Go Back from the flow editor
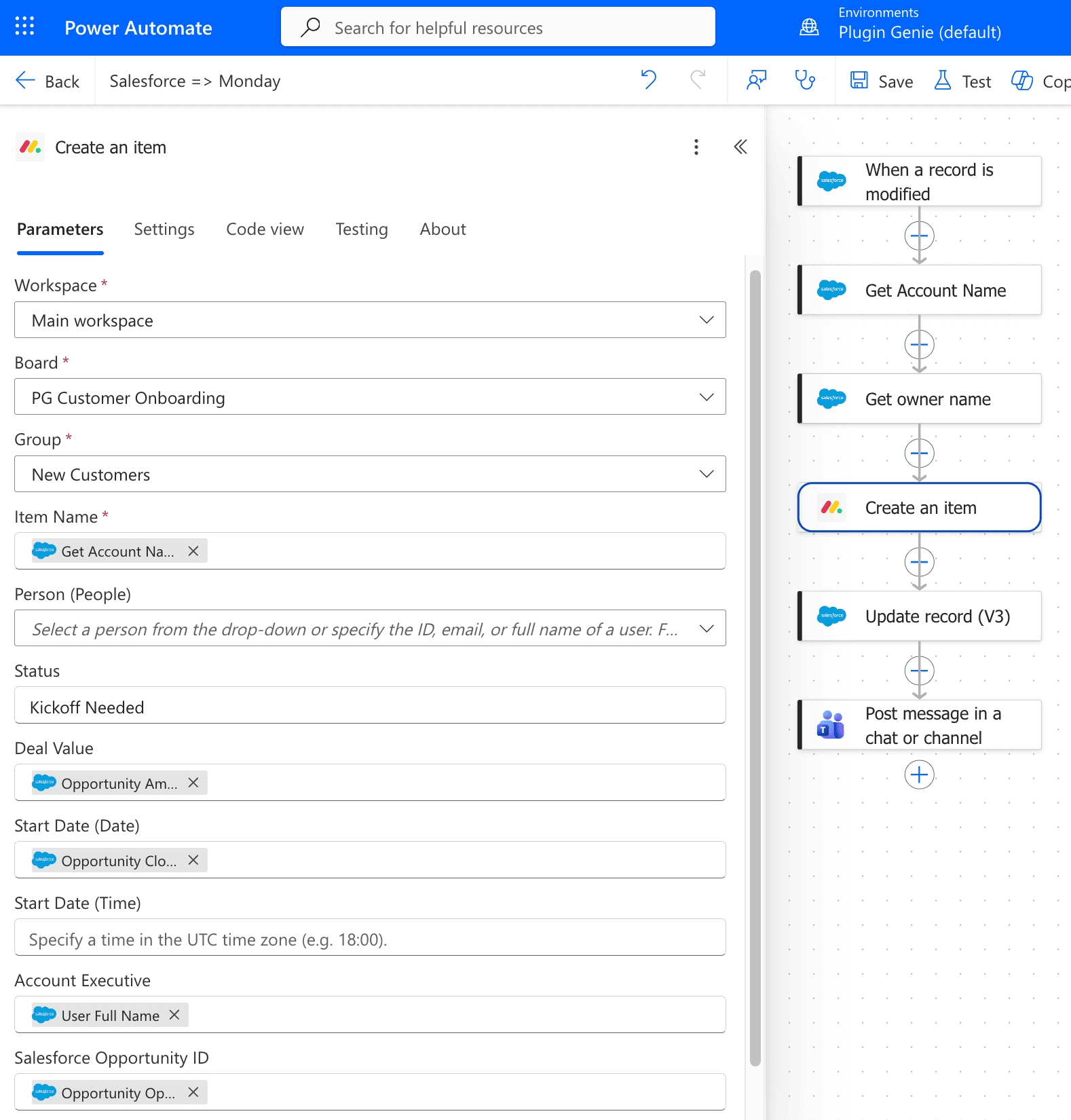Image resolution: width=1071 pixels, height=1120 pixels. click(48, 81)
